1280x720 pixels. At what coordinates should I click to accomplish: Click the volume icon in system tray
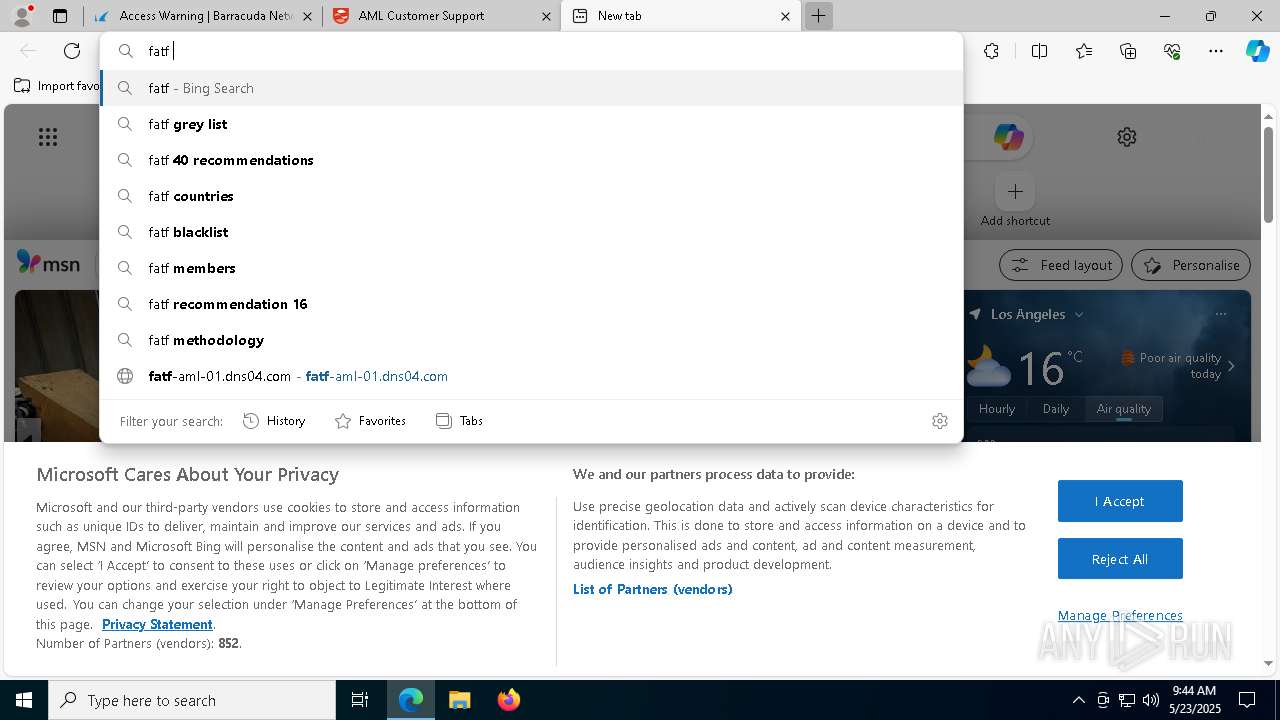click(x=1151, y=700)
